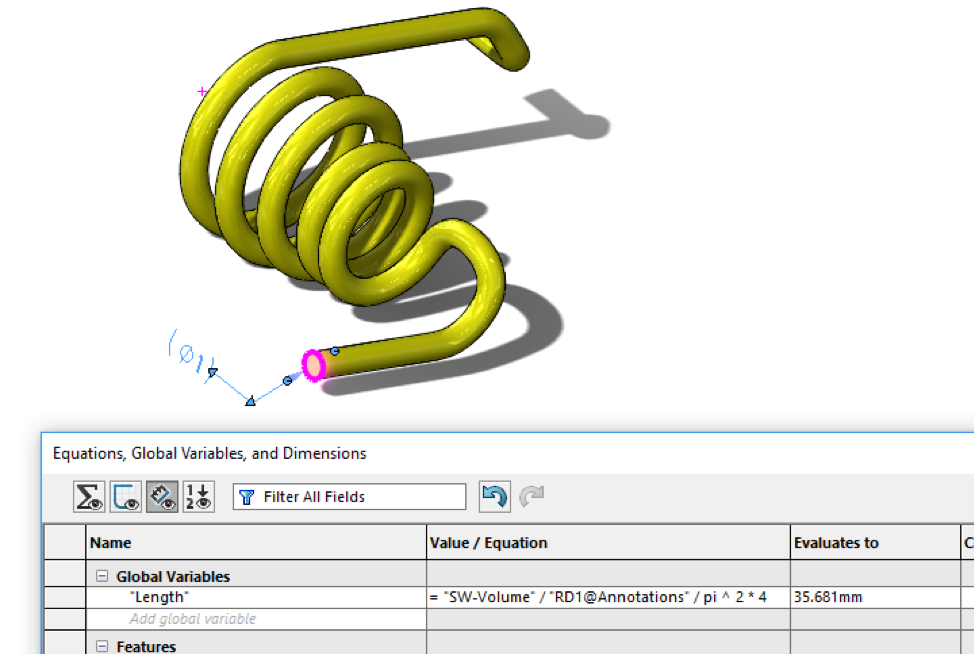Select the Dimension View icon
The height and width of the screenshot is (654, 974).
point(162,496)
